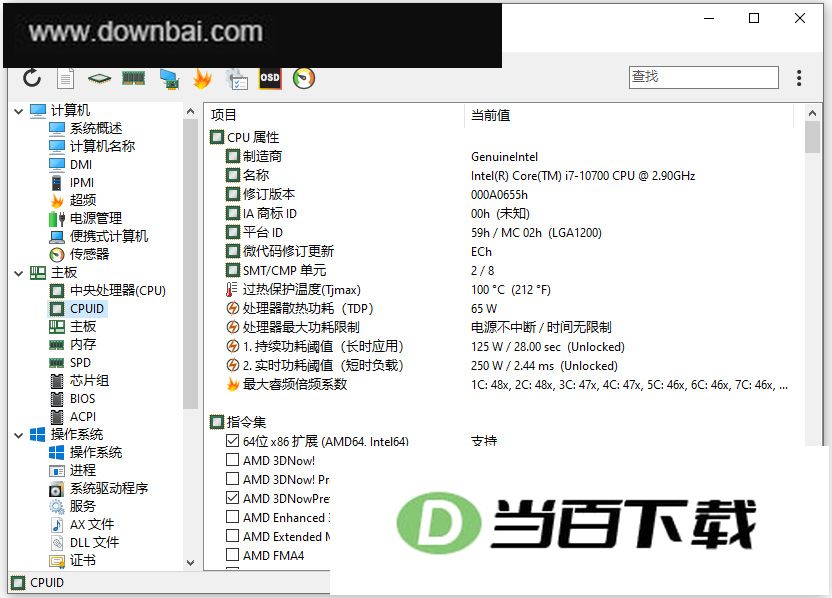This screenshot has height=598, width=832.
Task: Click the tree panel scroll-down arrow
Action: pyautogui.click(x=190, y=562)
